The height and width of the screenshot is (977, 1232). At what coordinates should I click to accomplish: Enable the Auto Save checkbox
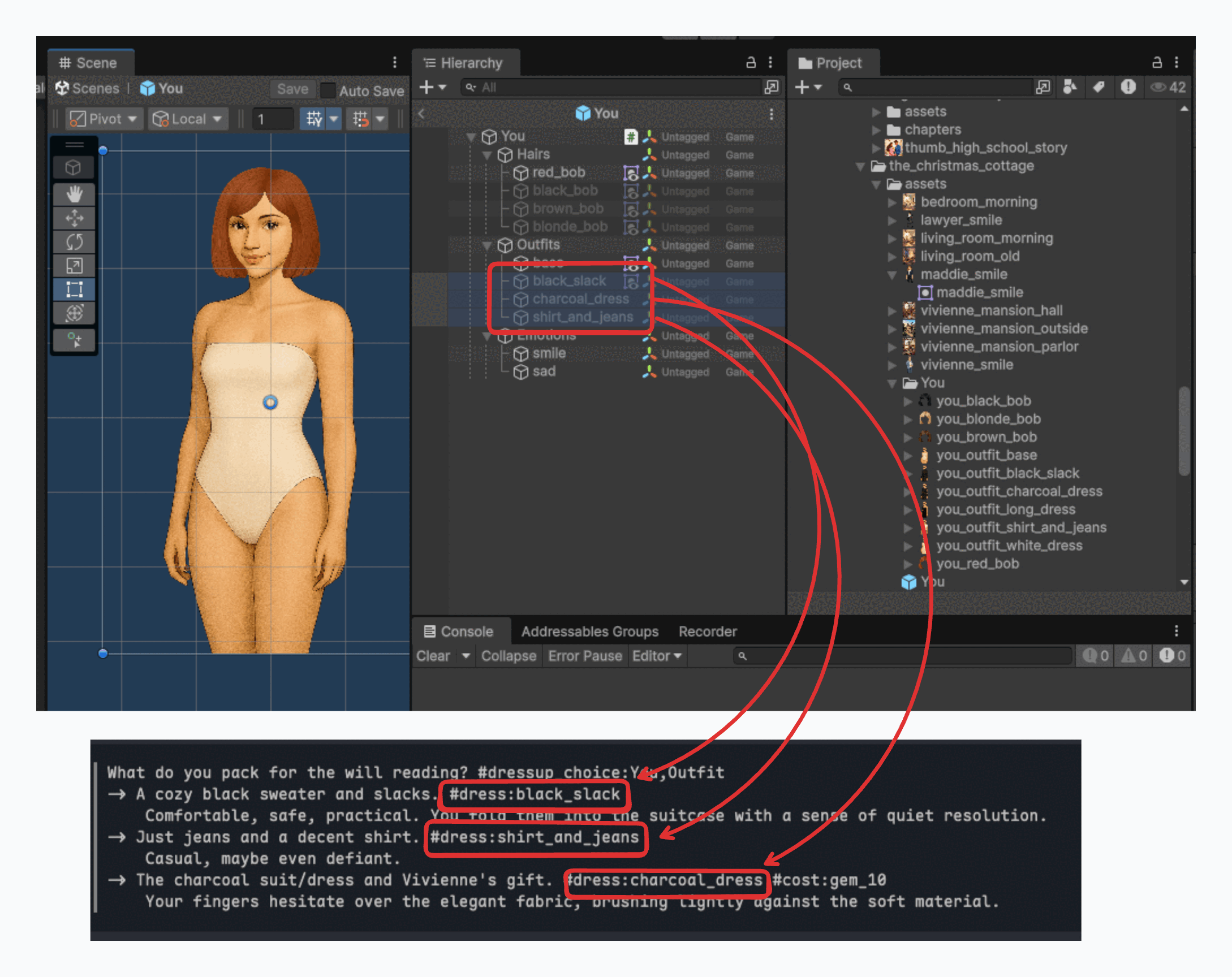tap(328, 90)
